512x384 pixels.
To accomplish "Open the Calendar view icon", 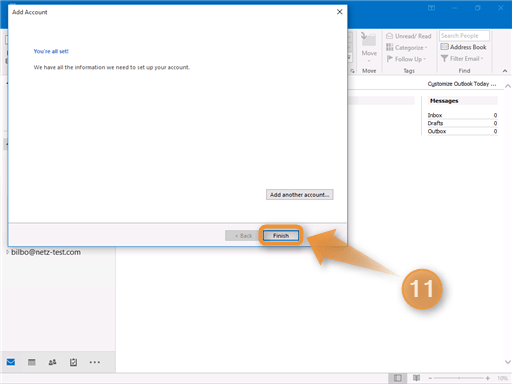I will click(32, 362).
